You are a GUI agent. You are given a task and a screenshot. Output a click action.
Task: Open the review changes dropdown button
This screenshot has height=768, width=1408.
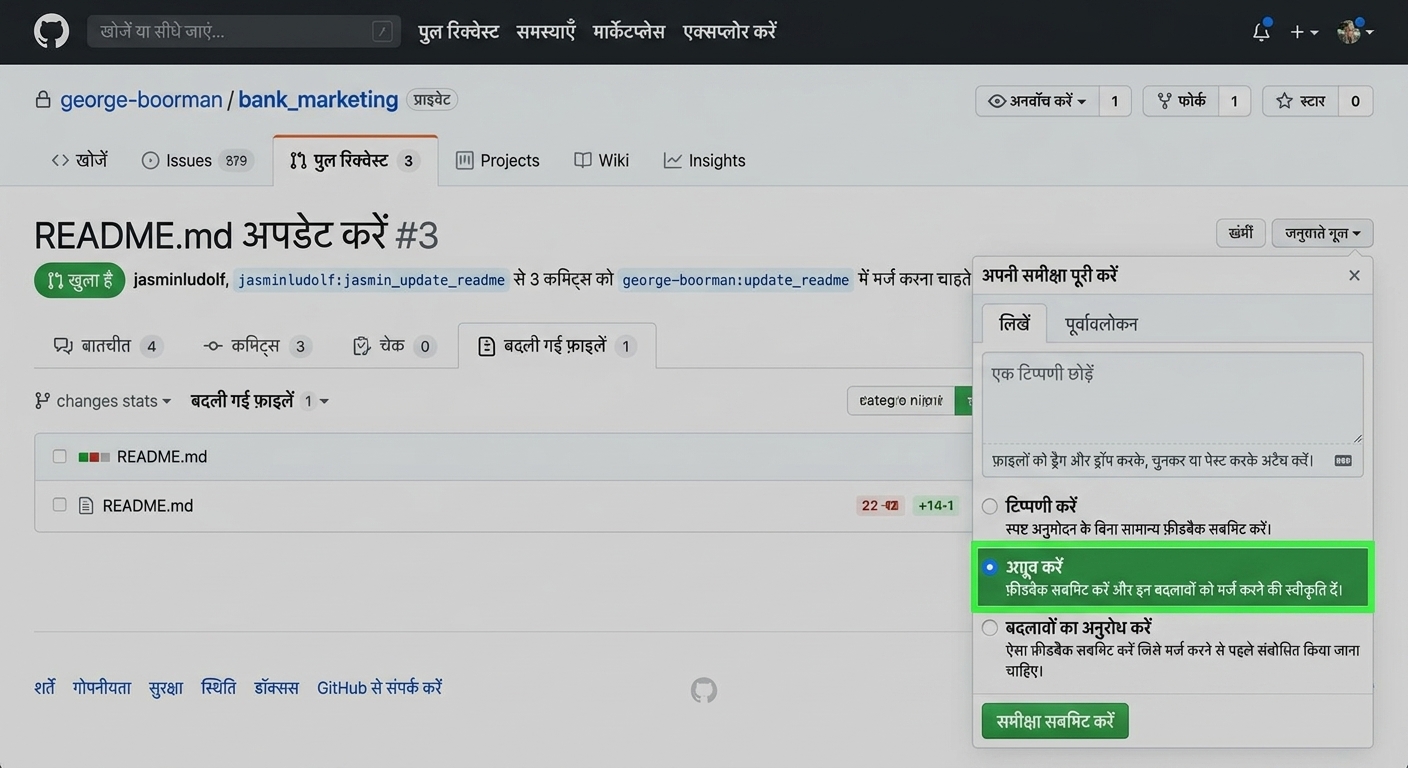1322,233
